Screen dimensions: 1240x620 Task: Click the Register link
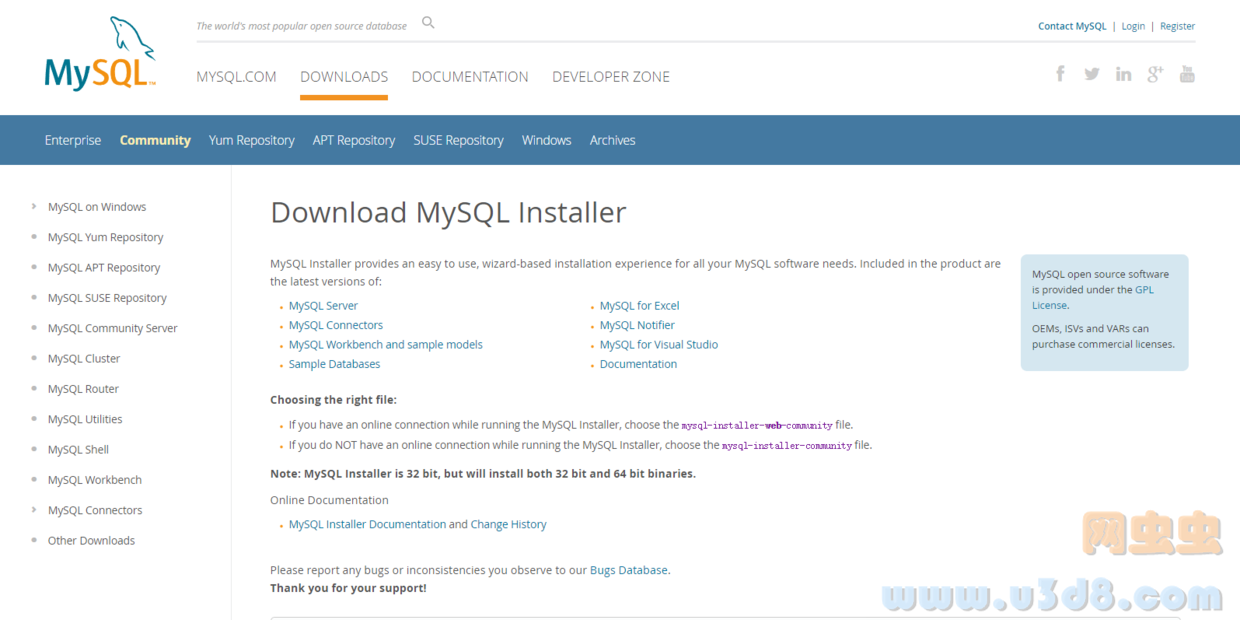pyautogui.click(x=1178, y=26)
